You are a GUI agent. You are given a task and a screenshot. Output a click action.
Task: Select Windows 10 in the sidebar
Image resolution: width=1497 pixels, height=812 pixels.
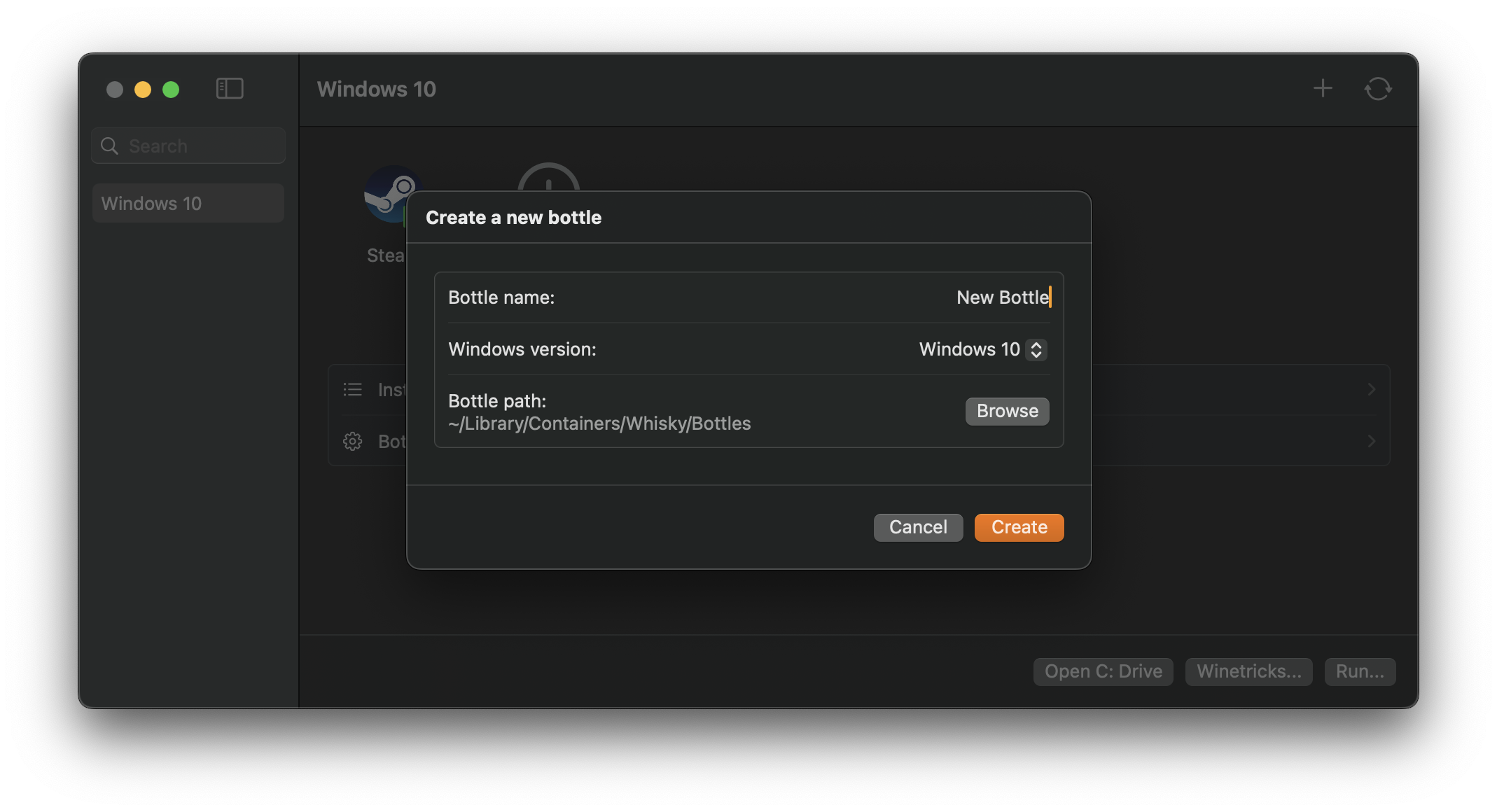(188, 203)
